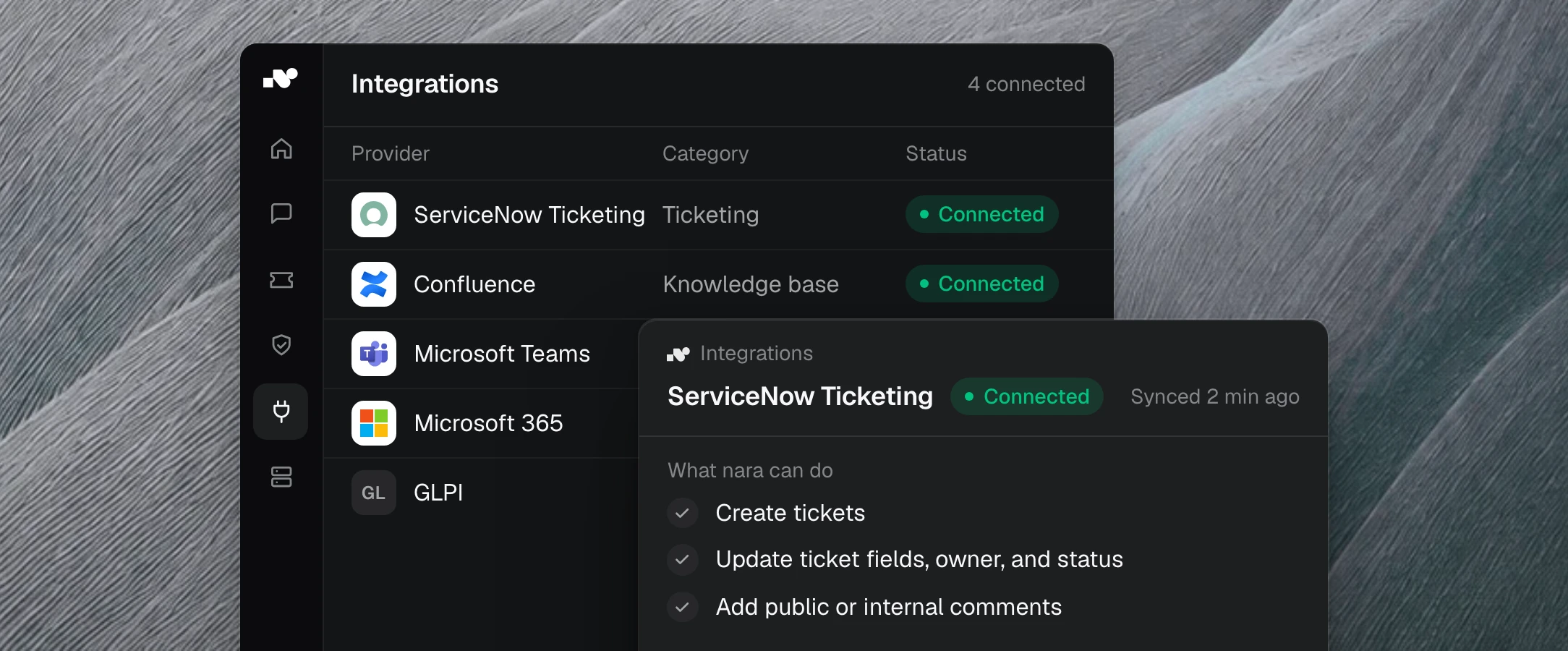Click the Update ticket fields, owner, and status text
This screenshot has height=651, width=1568.
coord(919,559)
